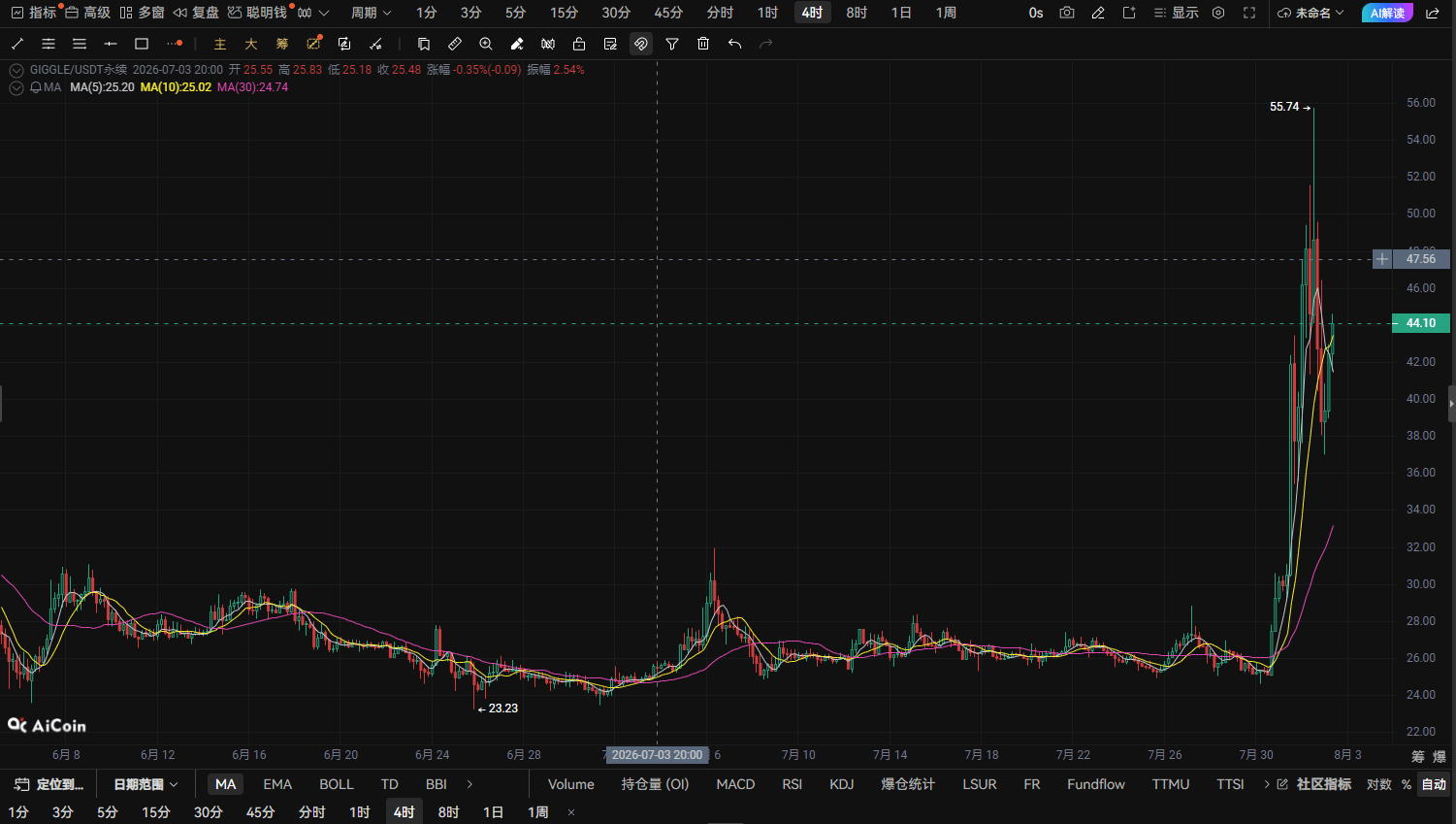Toggle the 对数 log scale

pyautogui.click(x=1379, y=784)
